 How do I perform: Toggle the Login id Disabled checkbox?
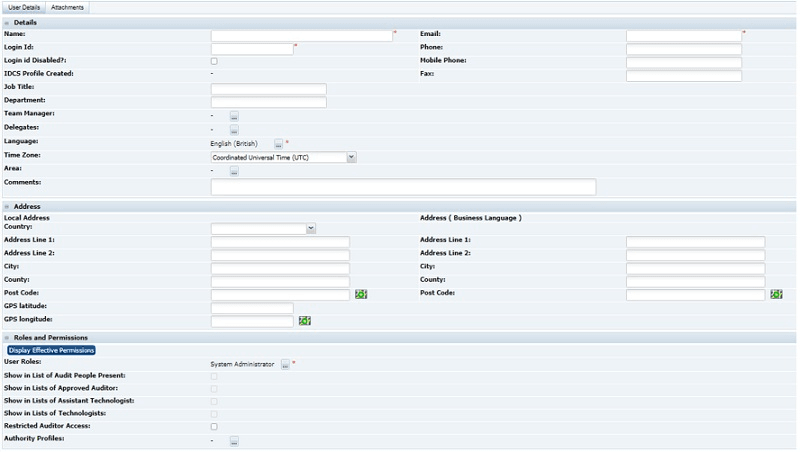[214, 61]
